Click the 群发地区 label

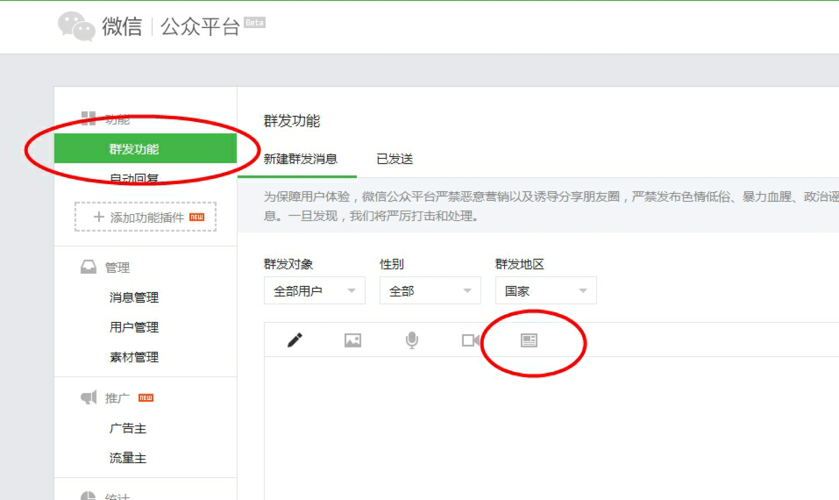pos(520,264)
